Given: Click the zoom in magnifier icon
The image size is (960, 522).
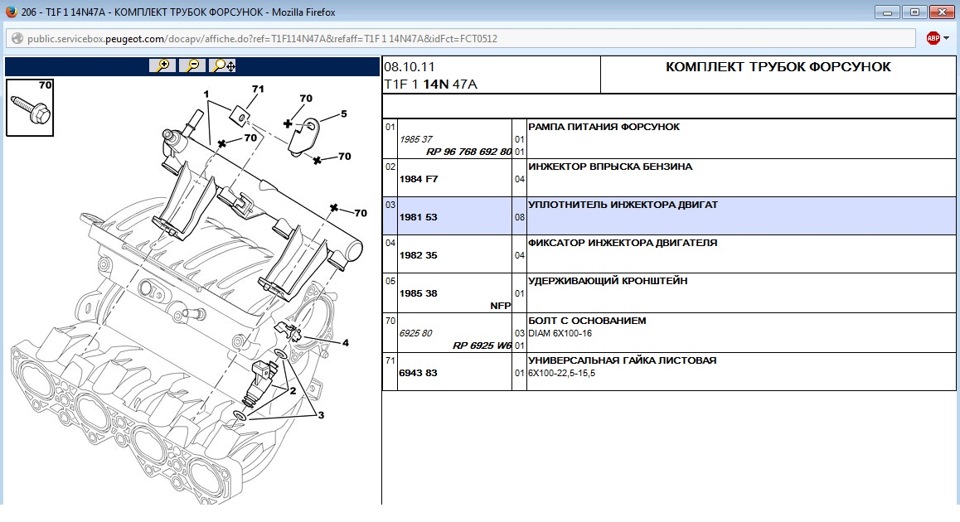Looking at the screenshot, I should 162,65.
